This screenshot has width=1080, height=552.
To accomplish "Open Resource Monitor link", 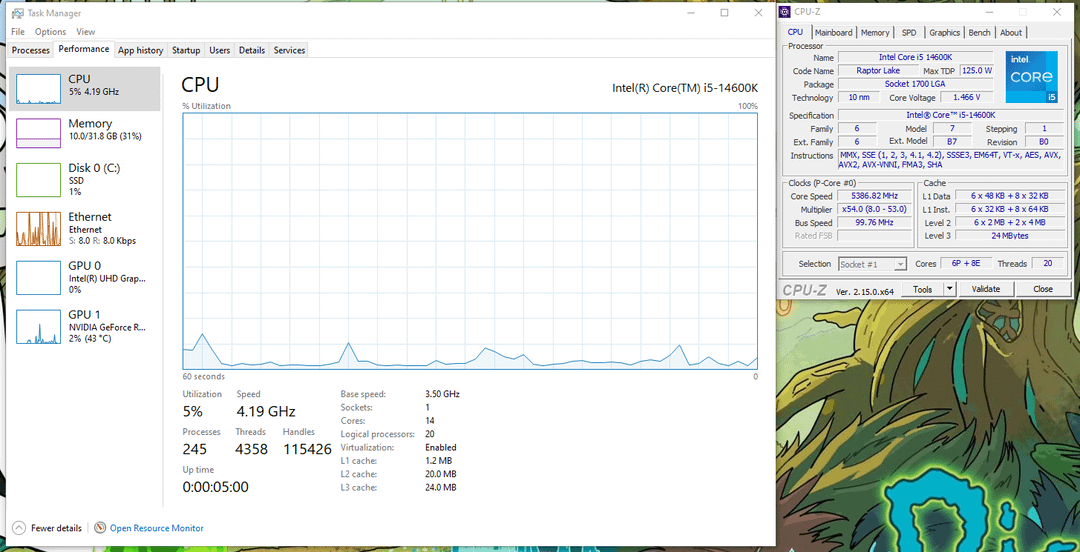I will (156, 528).
